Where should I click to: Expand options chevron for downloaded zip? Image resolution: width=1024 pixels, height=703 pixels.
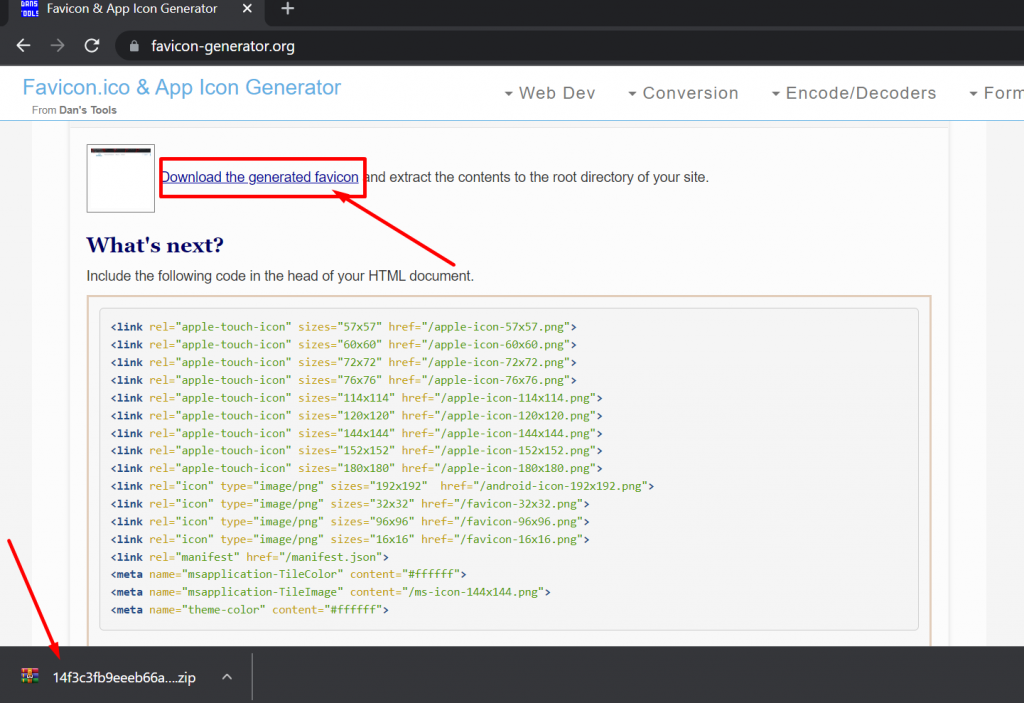(x=227, y=677)
